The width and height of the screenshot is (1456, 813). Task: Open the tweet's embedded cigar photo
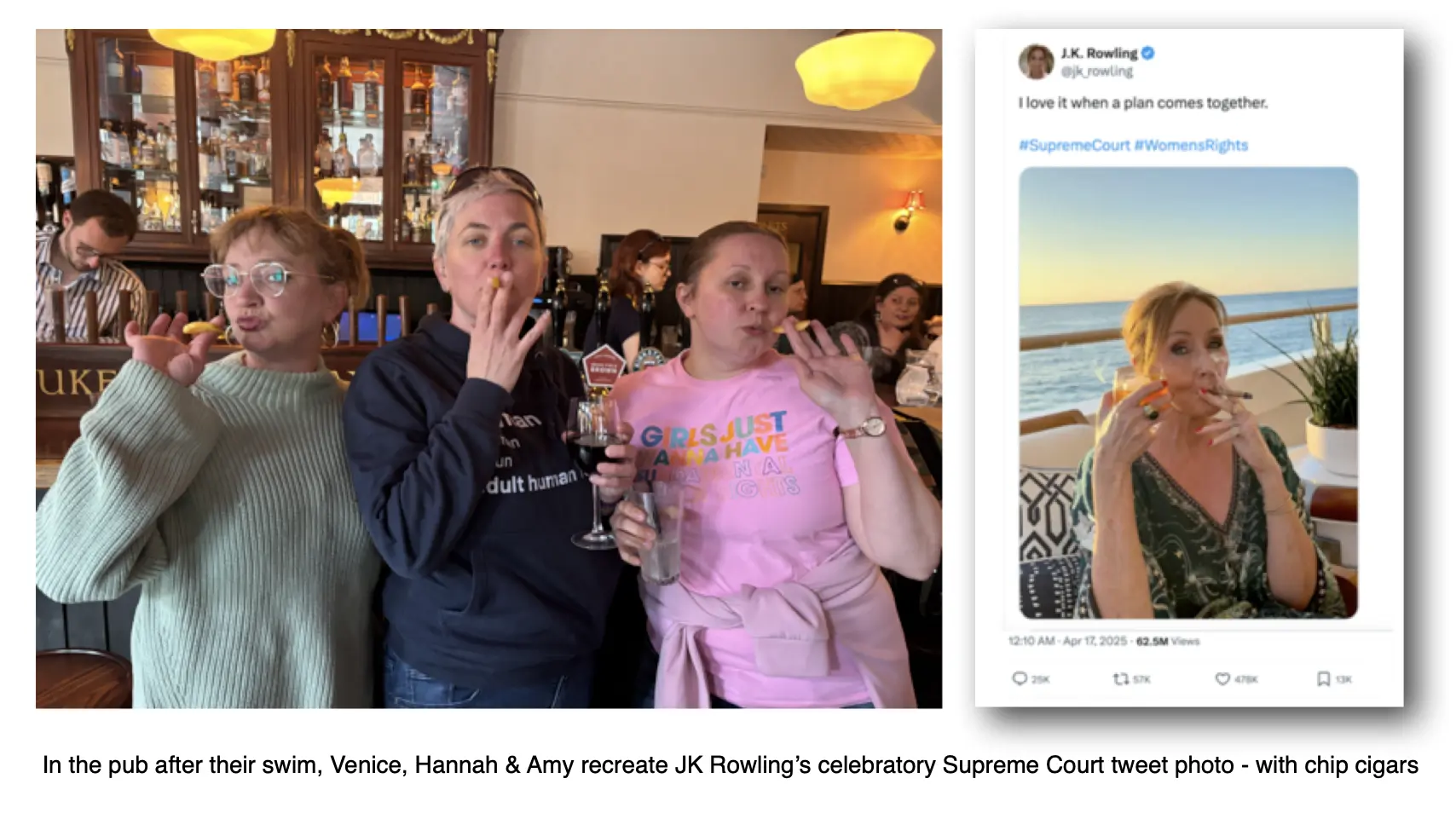click(x=1188, y=393)
